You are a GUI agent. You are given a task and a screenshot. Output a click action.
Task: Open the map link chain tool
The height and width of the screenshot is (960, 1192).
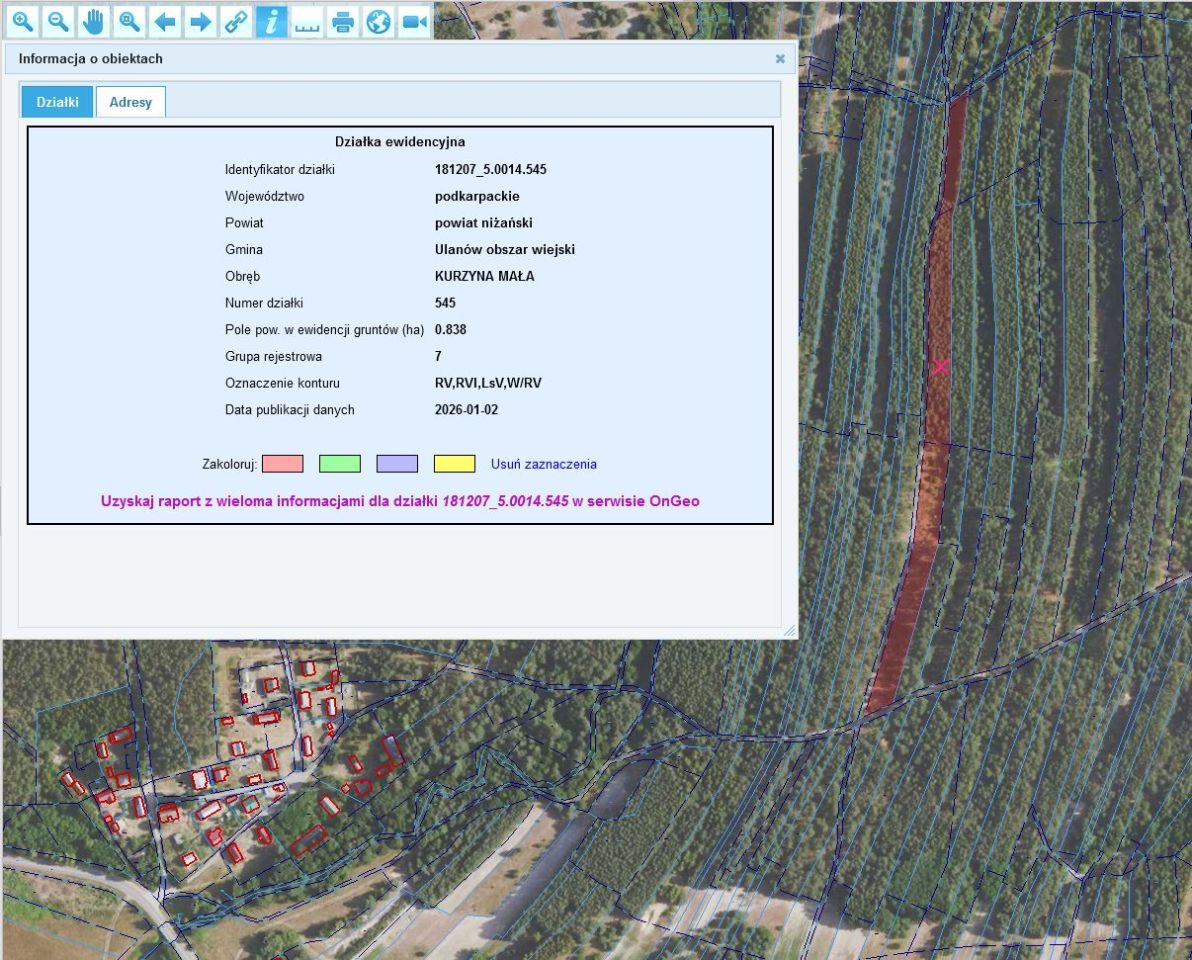(x=236, y=21)
